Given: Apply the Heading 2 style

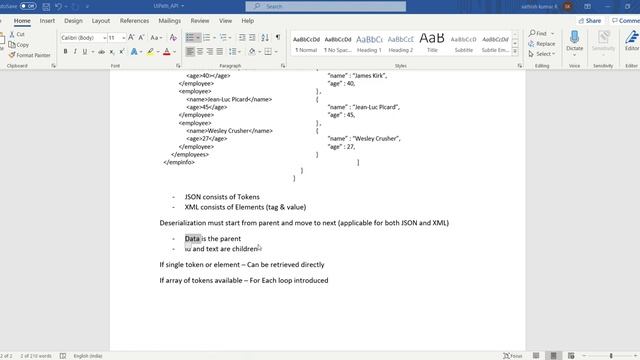Looking at the screenshot, I should click(x=400, y=43).
